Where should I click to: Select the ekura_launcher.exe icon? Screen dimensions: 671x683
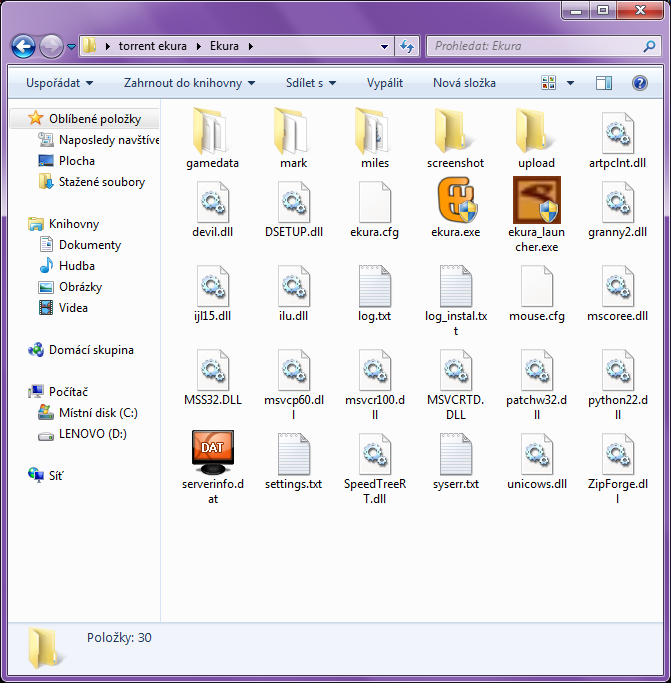pos(537,201)
